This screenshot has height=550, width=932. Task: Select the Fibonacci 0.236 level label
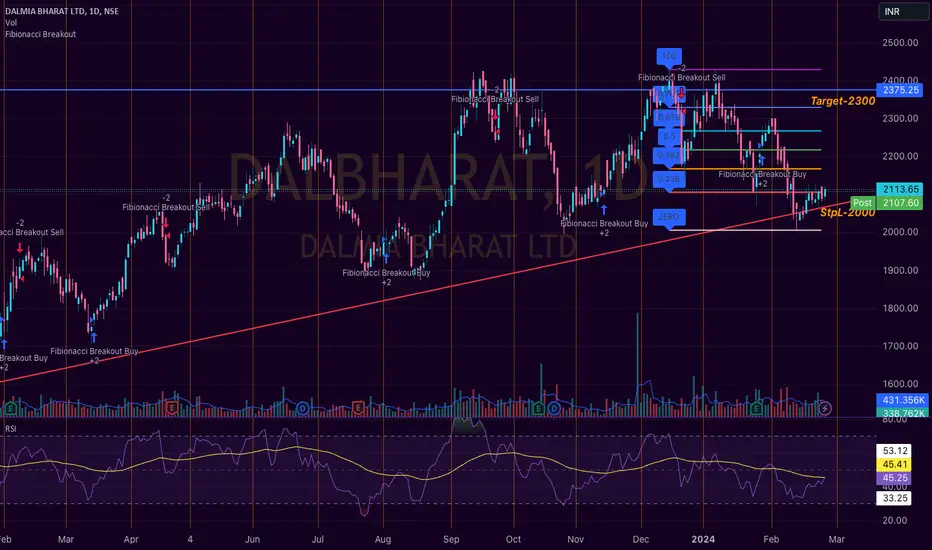pyautogui.click(x=669, y=179)
